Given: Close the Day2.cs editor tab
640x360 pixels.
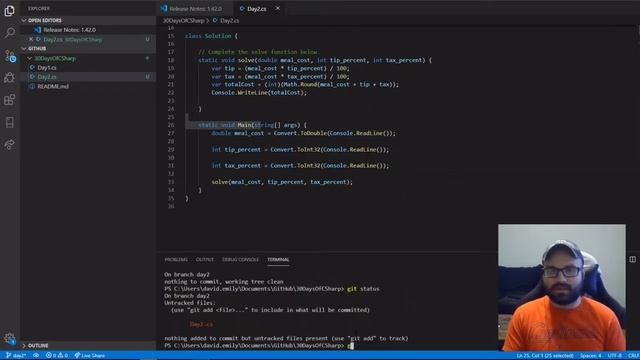Looking at the screenshot, I should tap(278, 8).
